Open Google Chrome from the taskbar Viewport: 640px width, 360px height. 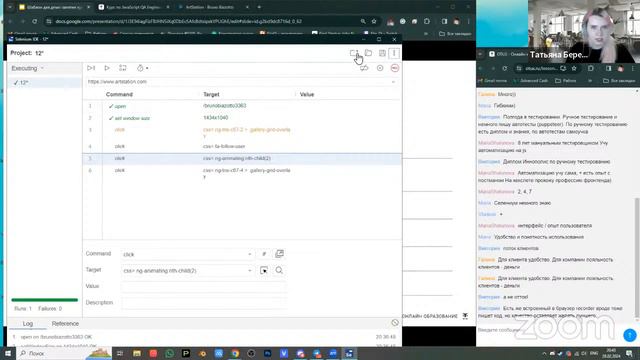point(235,353)
